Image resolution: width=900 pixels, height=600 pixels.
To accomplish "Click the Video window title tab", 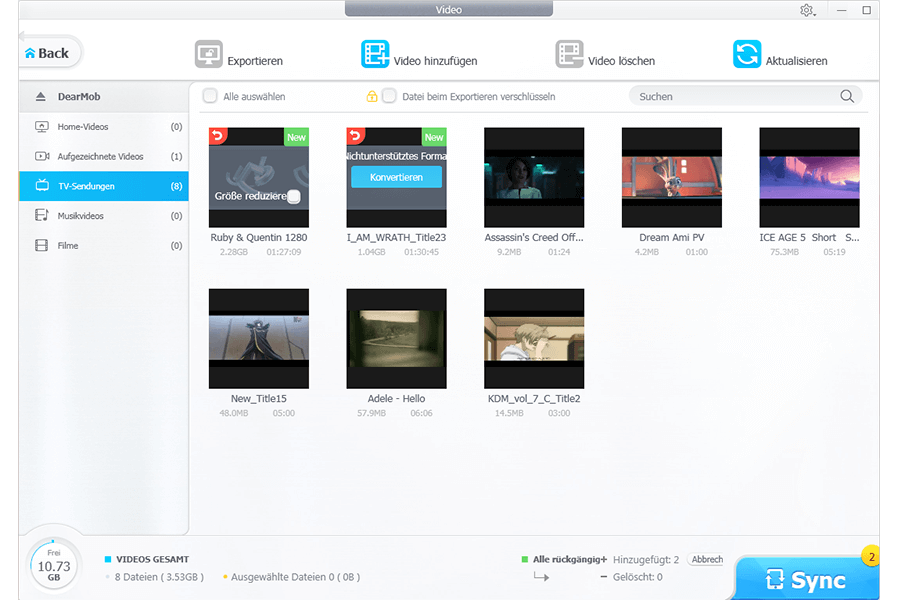I will coord(449,9).
